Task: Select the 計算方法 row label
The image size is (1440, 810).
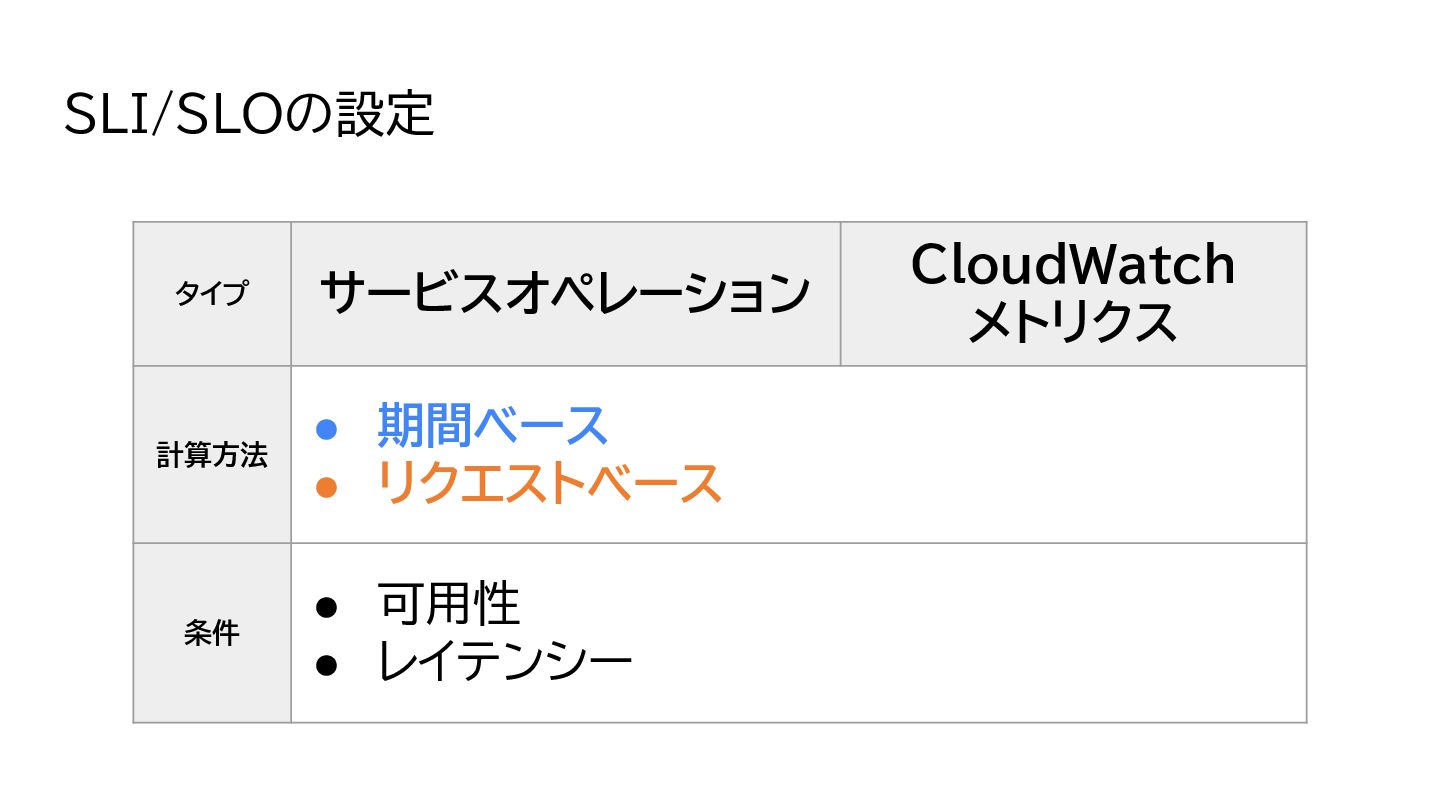Action: click(x=212, y=456)
